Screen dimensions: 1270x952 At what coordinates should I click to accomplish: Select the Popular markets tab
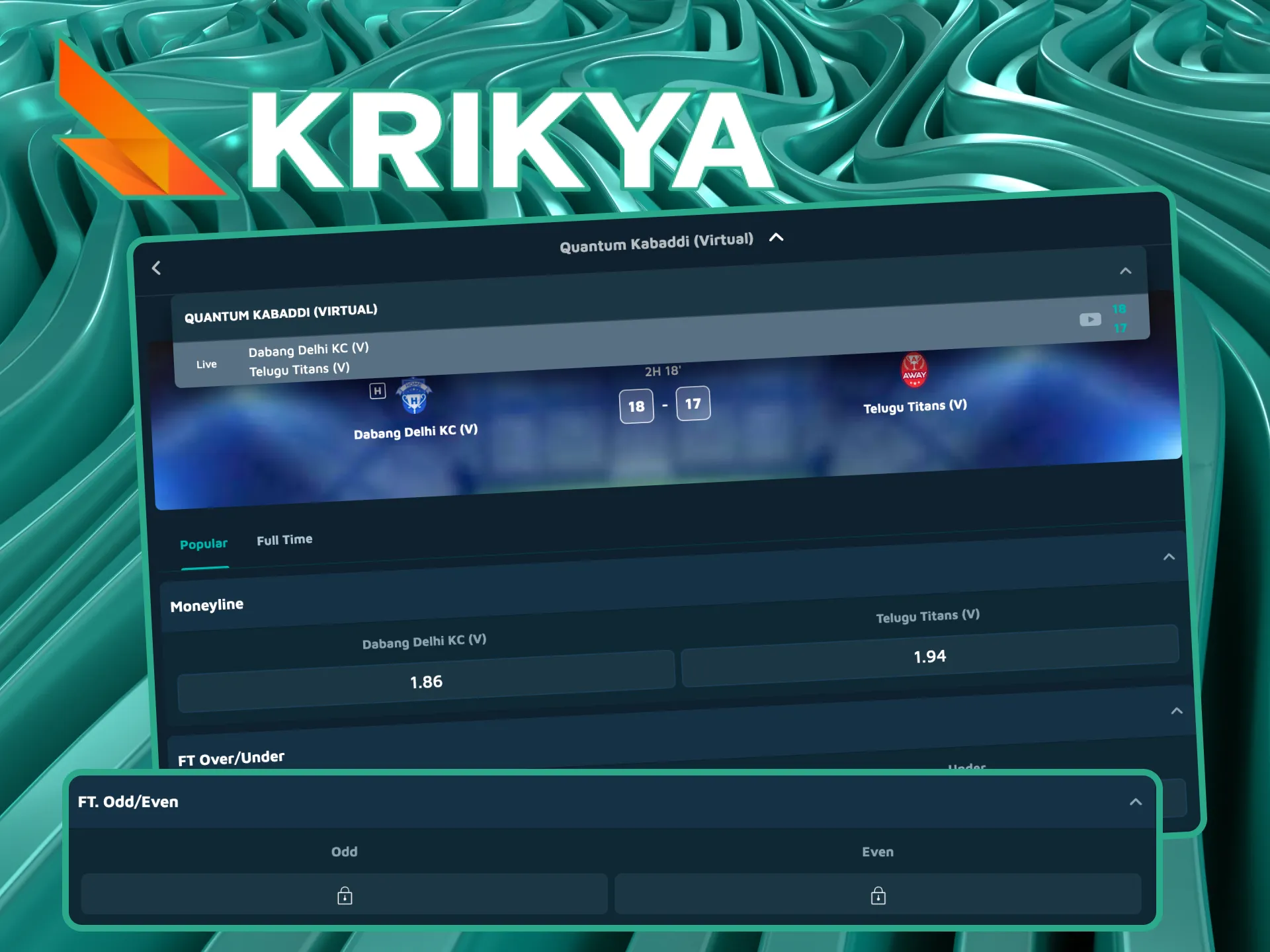(x=204, y=543)
